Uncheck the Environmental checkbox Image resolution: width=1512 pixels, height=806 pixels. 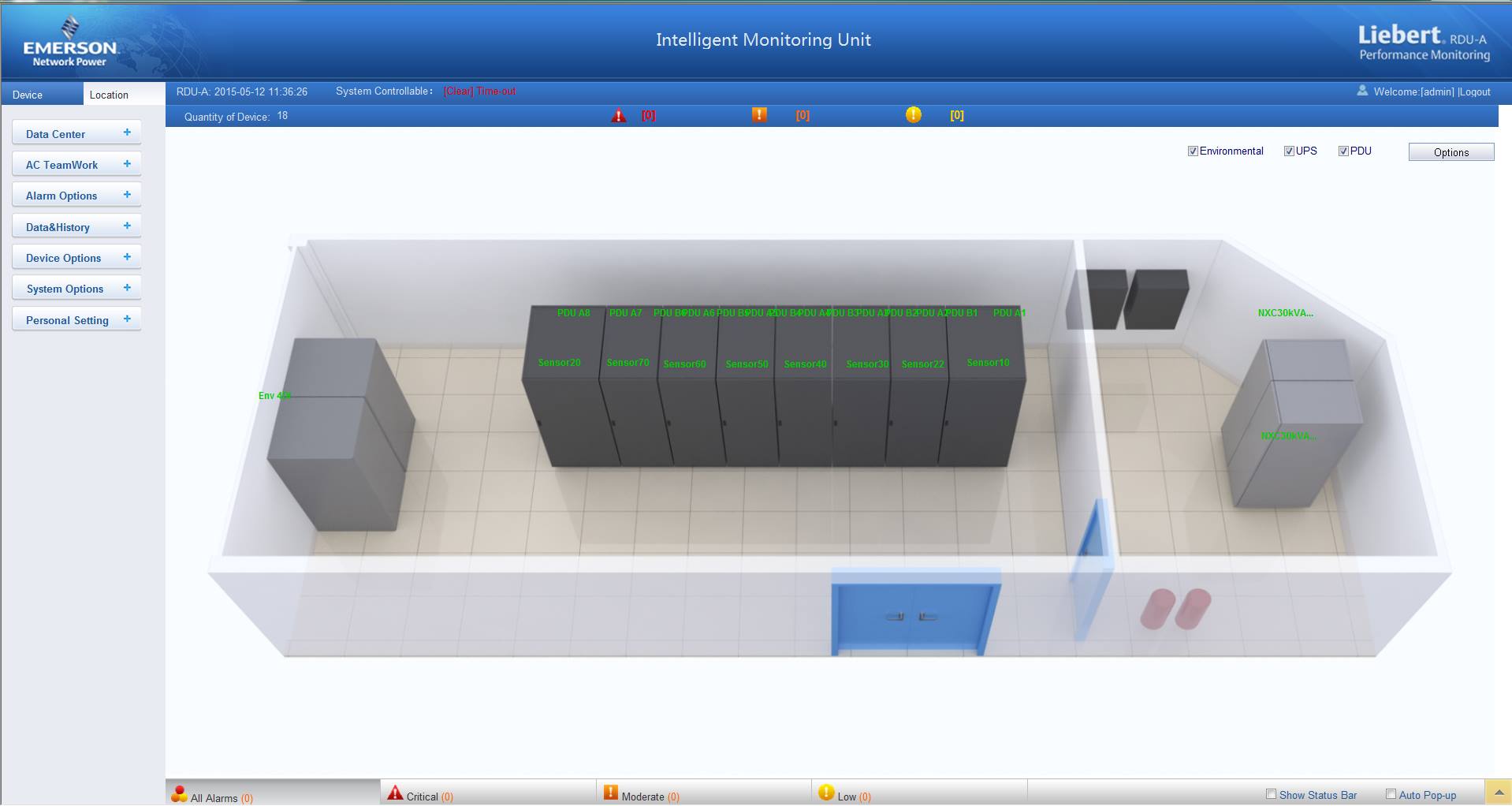click(x=1193, y=151)
